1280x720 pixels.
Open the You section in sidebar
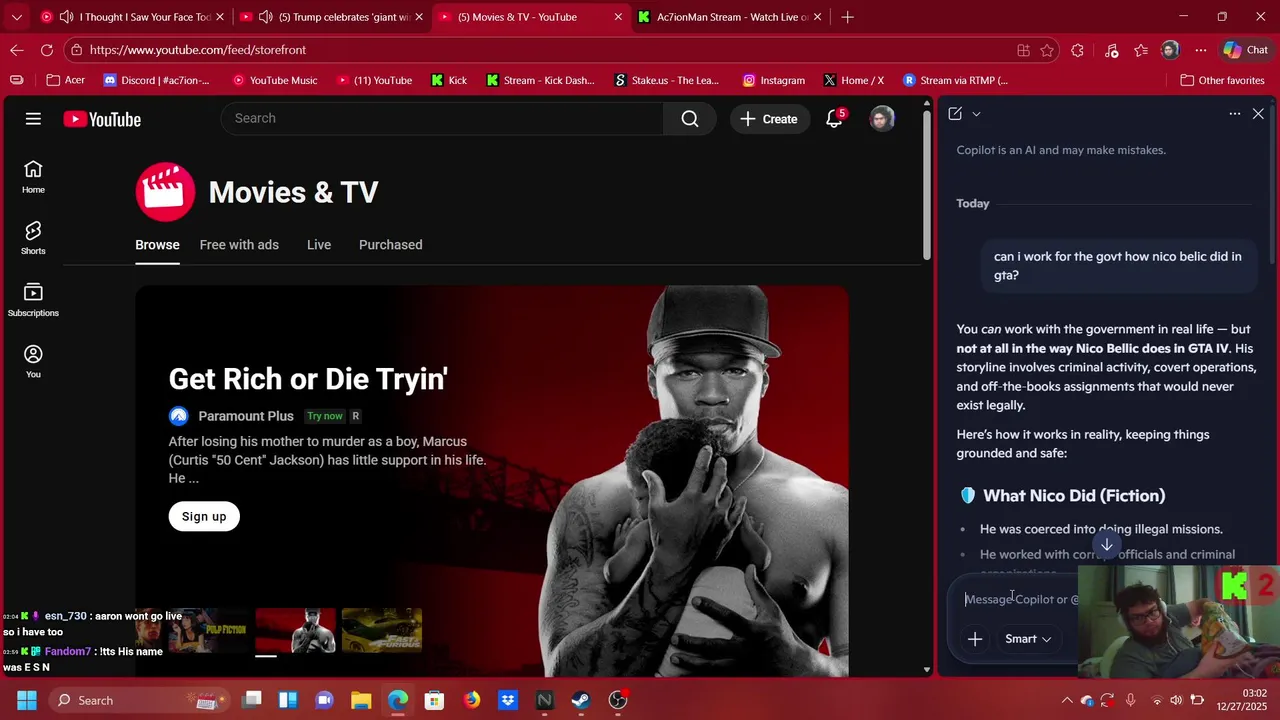click(x=33, y=361)
